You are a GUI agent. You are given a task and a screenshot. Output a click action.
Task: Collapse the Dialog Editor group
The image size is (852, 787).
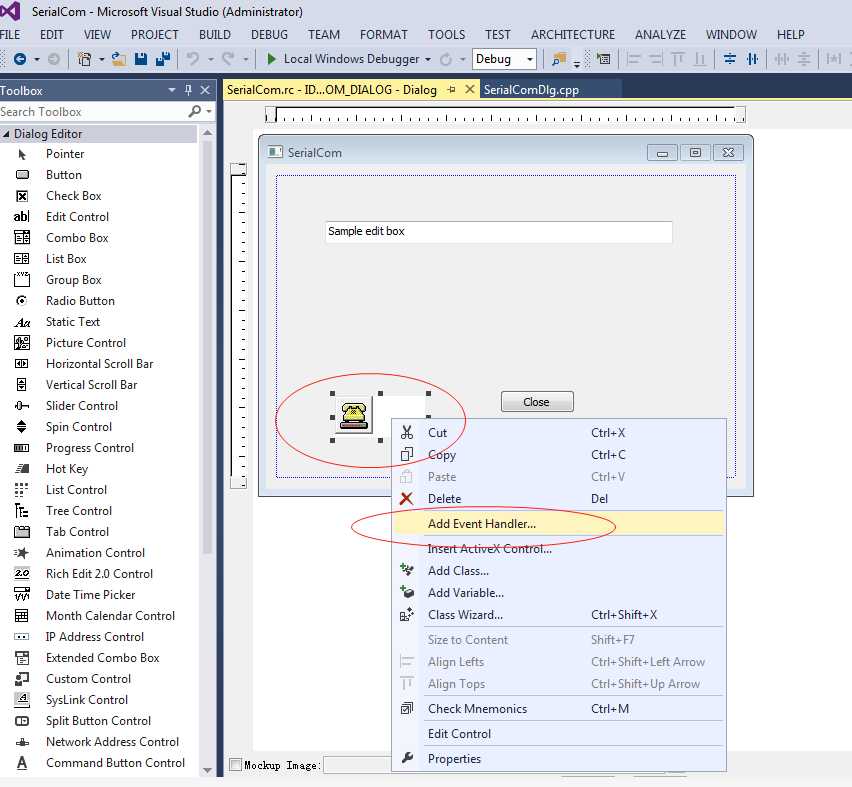(x=6, y=134)
